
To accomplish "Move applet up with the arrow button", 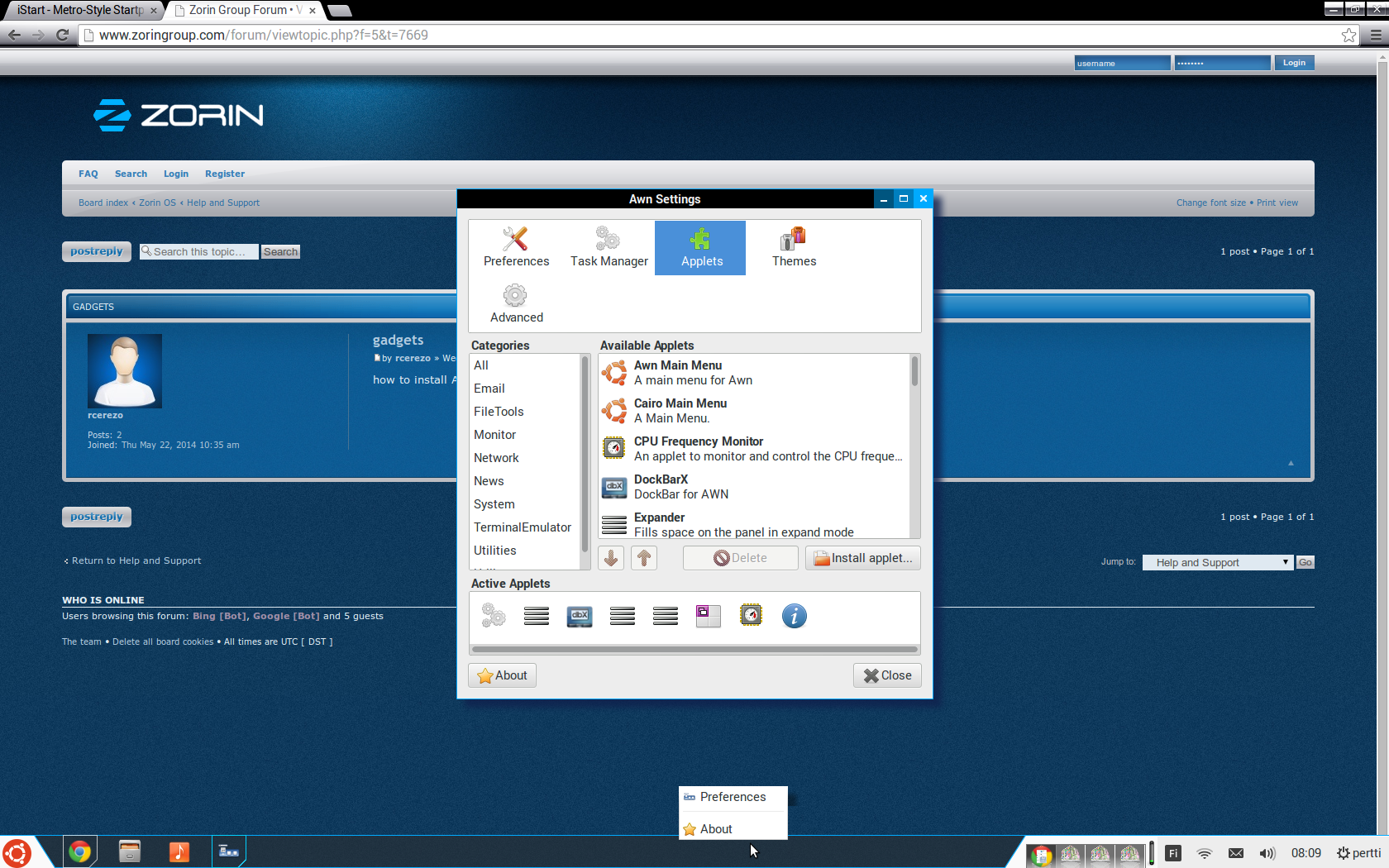I will (x=644, y=558).
